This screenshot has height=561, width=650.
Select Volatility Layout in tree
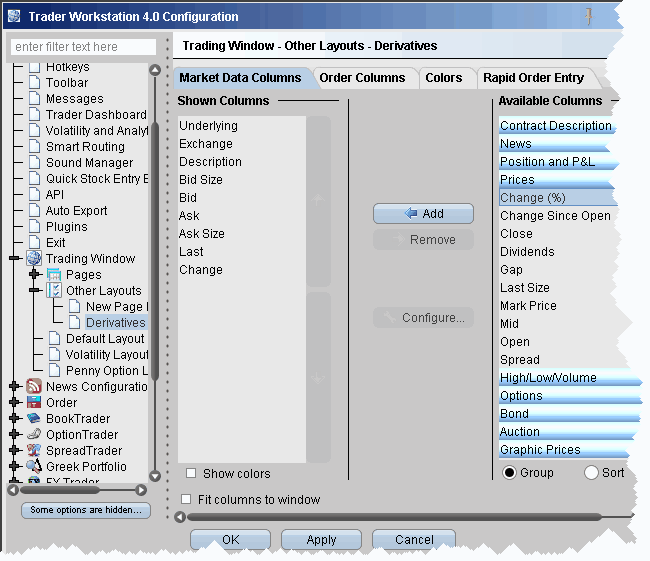point(107,355)
